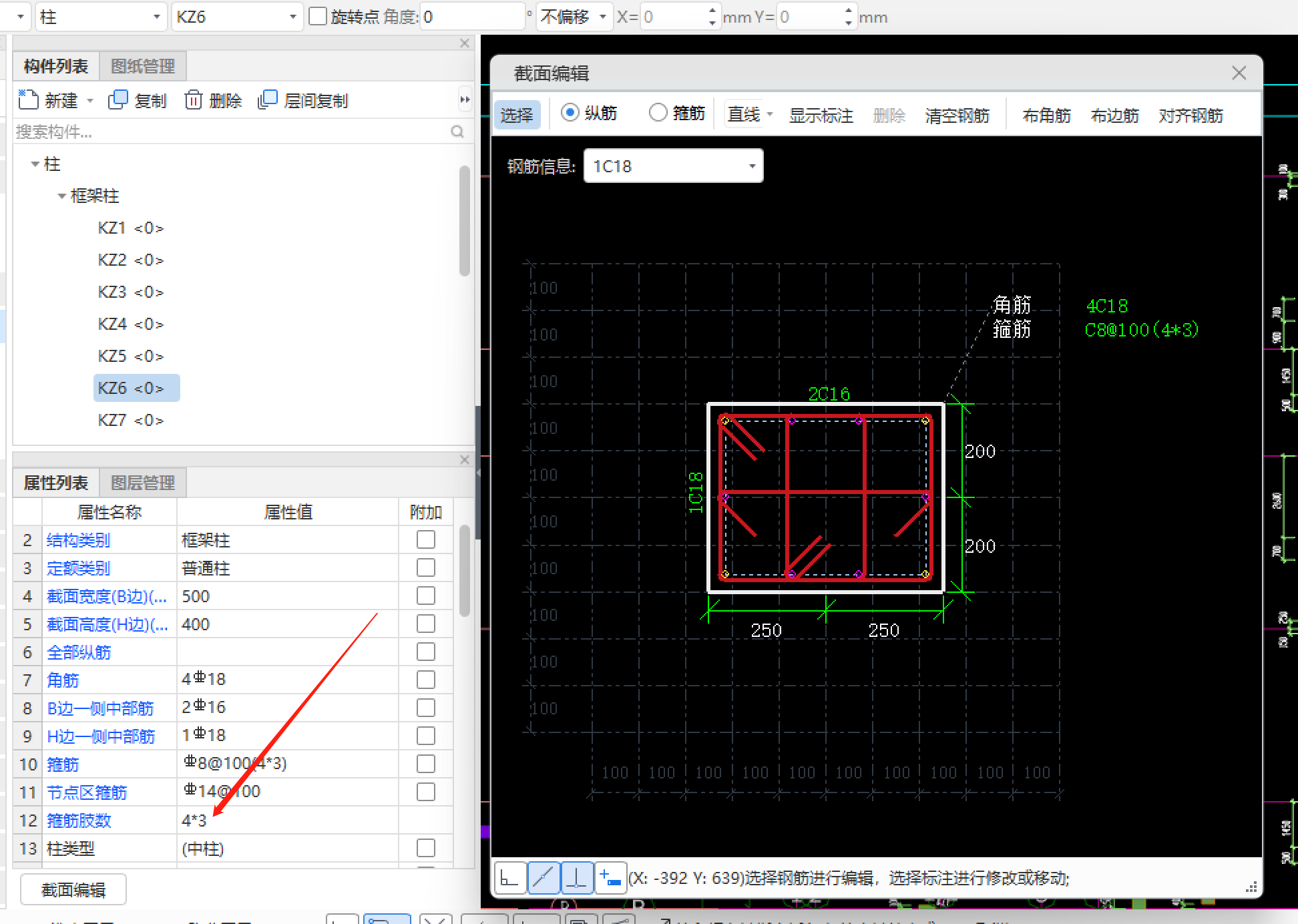Viewport: 1298px width, 924px height.
Task: Click 布边筋 button
Action: pyautogui.click(x=1114, y=115)
